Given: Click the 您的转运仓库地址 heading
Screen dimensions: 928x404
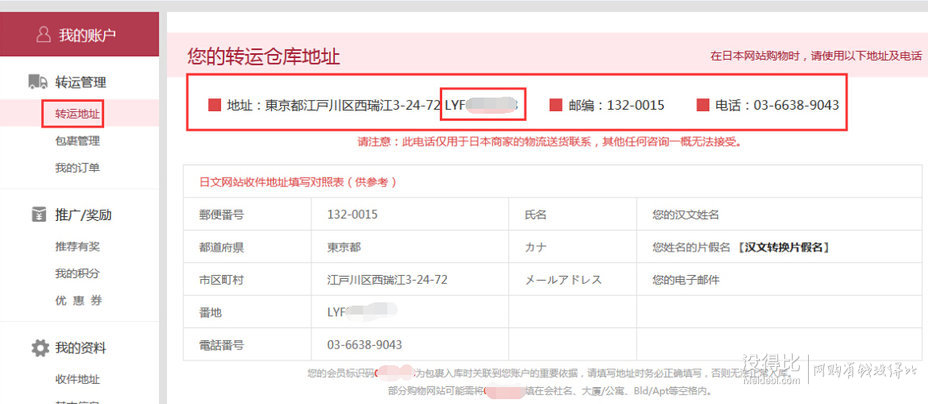Looking at the screenshot, I should coord(263,57).
